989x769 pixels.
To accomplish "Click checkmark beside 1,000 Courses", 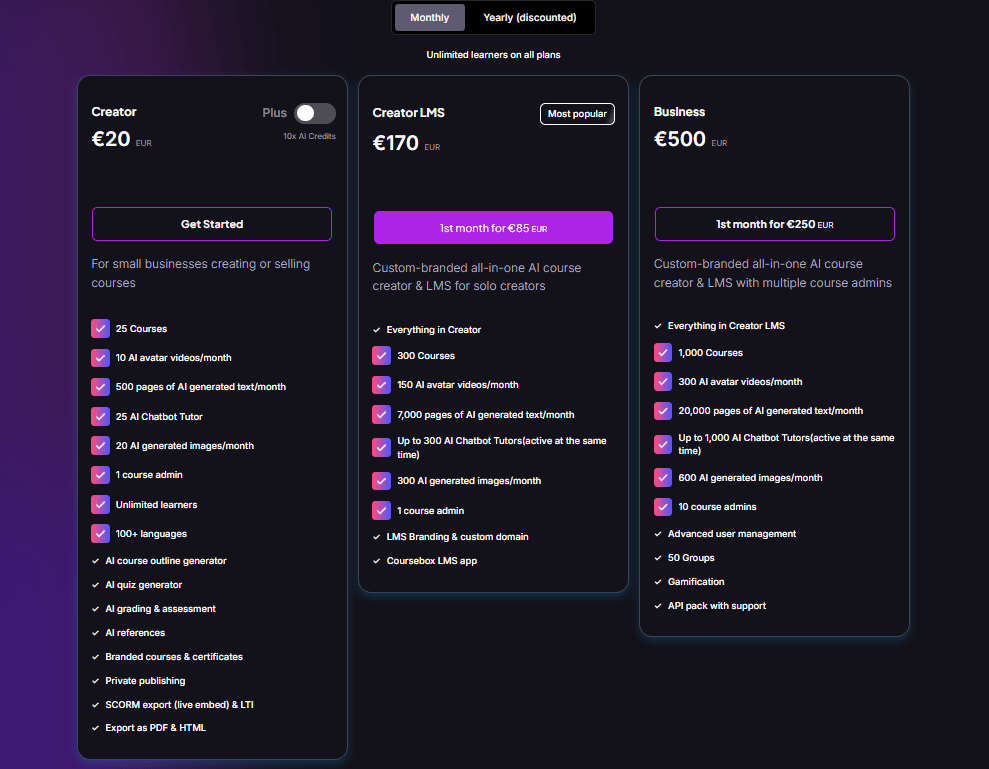I will (x=662, y=352).
